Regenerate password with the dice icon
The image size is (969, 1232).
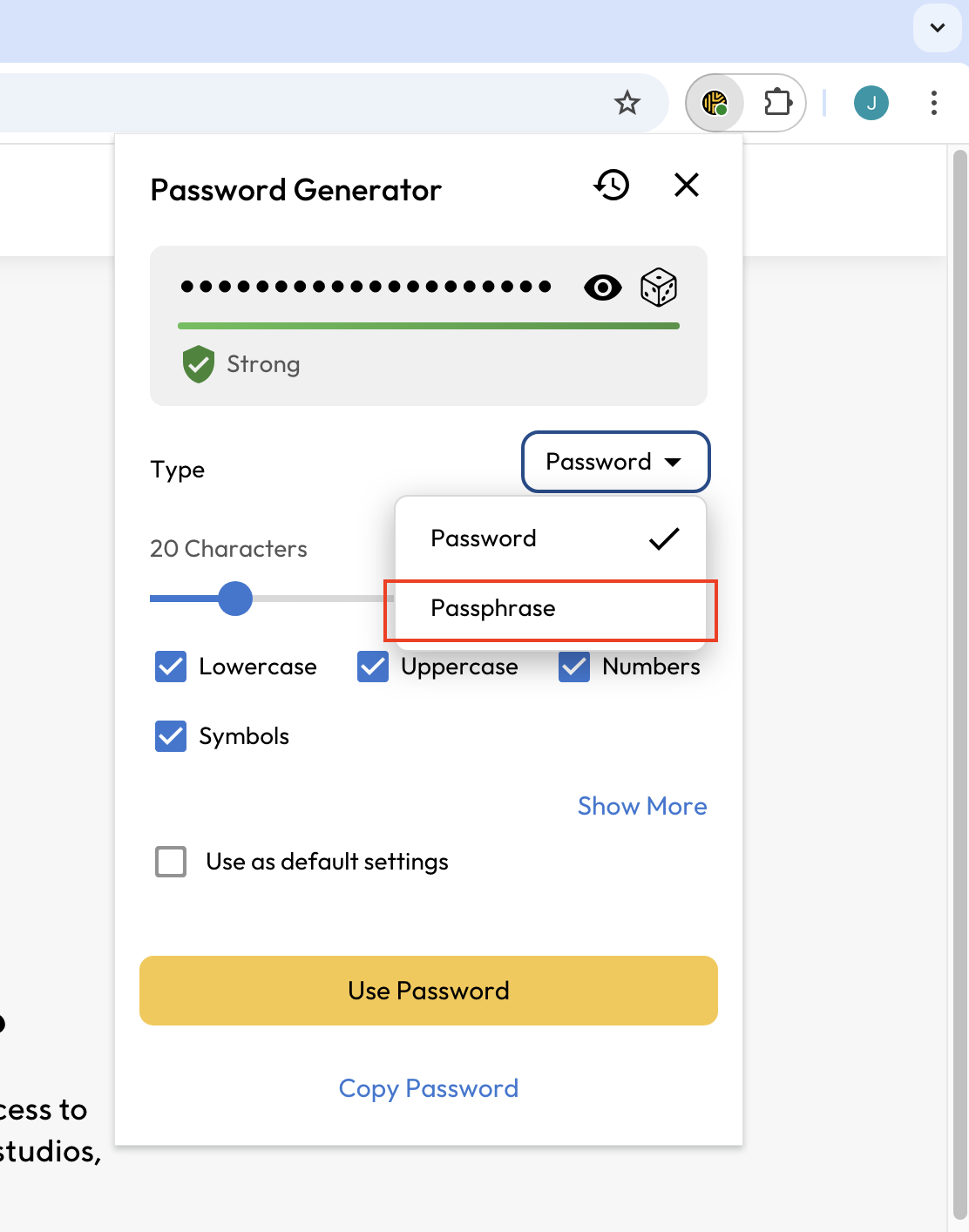[x=659, y=288]
